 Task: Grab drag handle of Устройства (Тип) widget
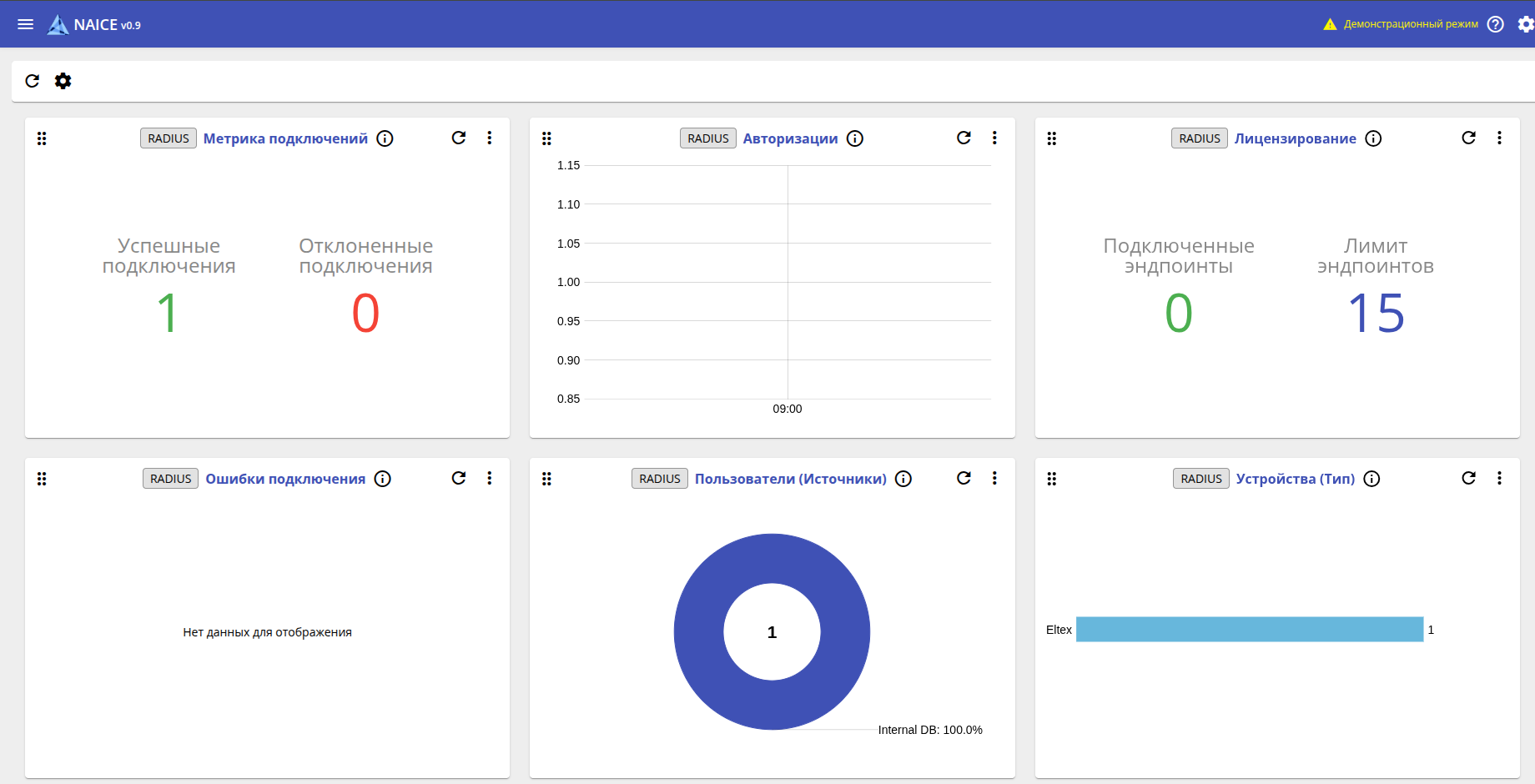coord(1052,479)
